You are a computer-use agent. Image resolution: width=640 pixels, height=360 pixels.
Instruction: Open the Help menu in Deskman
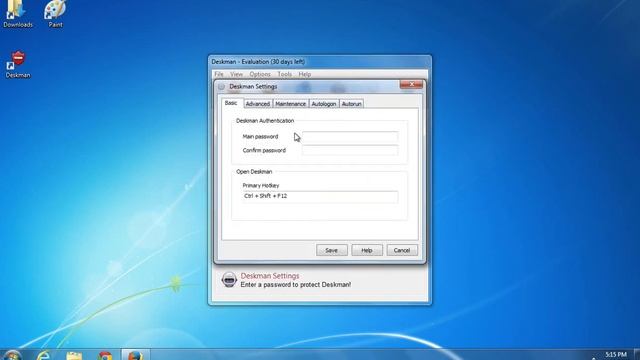(x=304, y=74)
